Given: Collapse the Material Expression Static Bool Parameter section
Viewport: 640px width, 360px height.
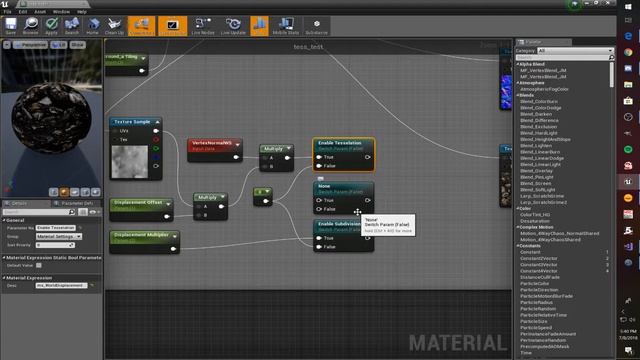Looking at the screenshot, I should (4, 258).
